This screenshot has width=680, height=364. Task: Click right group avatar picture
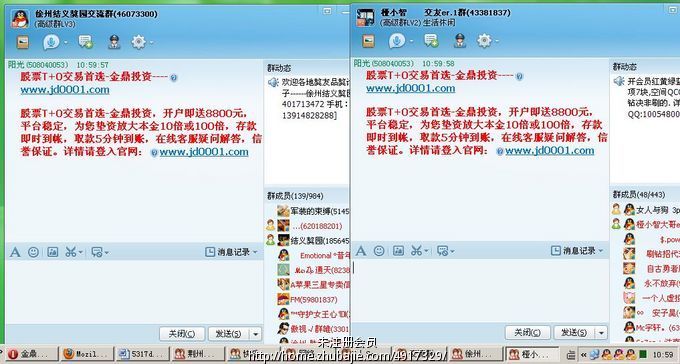(x=365, y=17)
